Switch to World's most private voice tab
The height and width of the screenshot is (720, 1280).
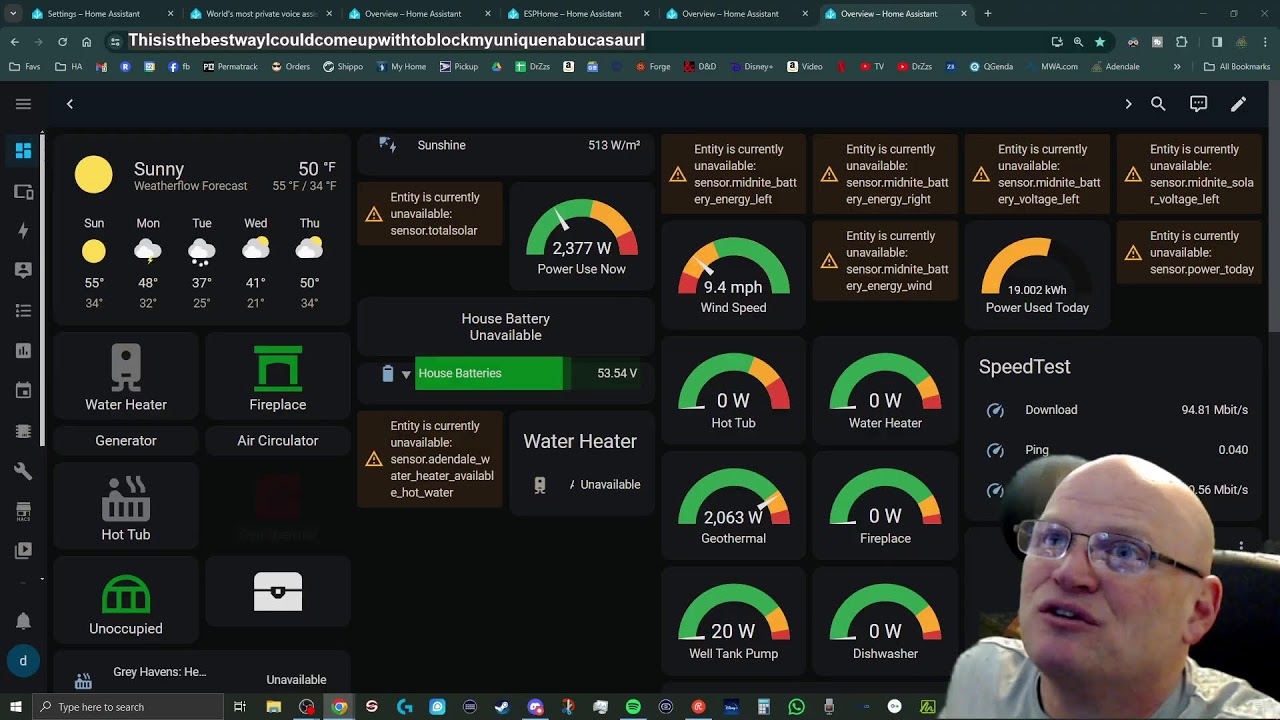261,14
